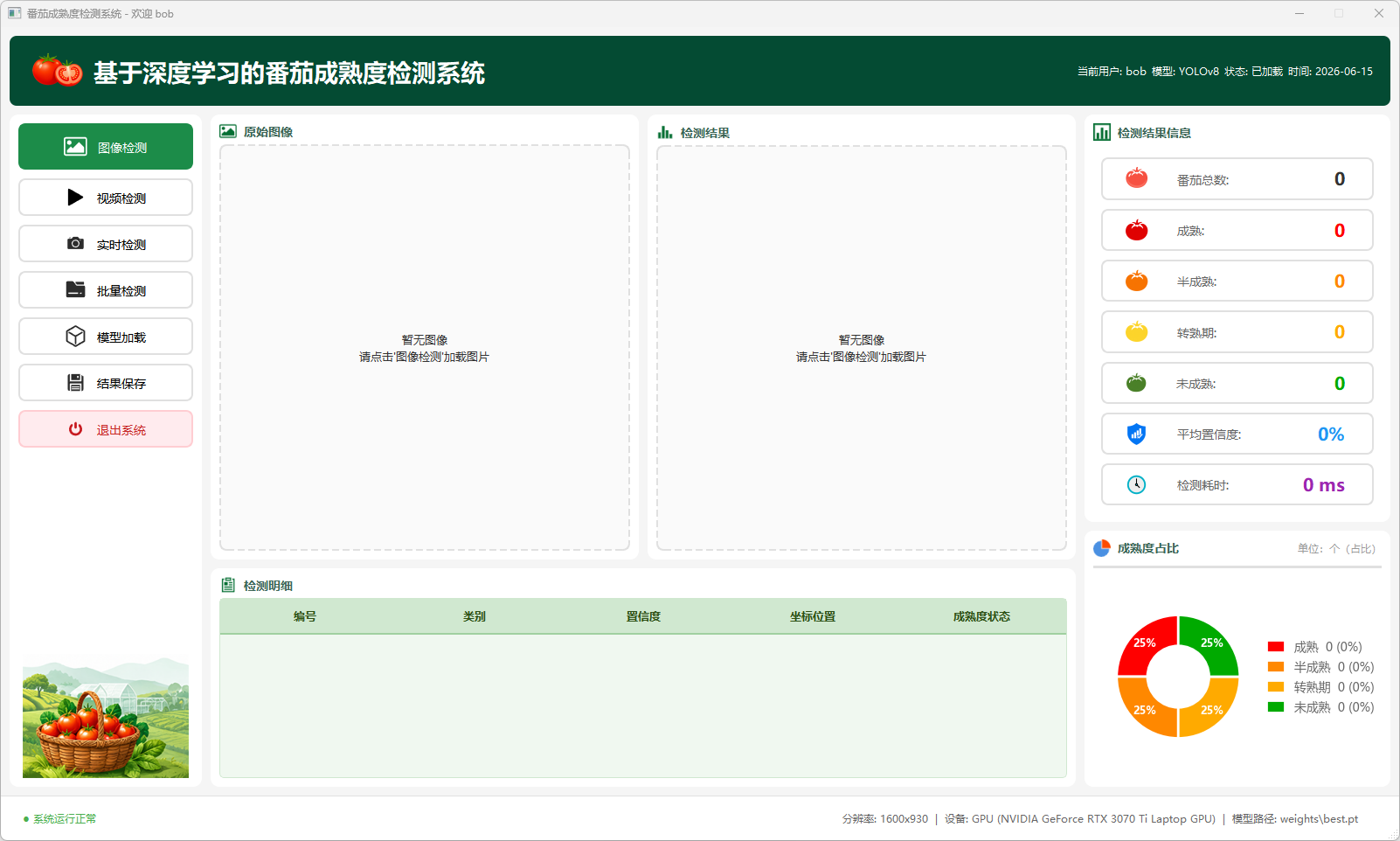This screenshot has height=841, width=1400.
Task: Click the 模型: YOLOv8 header text
Action: point(1185,72)
